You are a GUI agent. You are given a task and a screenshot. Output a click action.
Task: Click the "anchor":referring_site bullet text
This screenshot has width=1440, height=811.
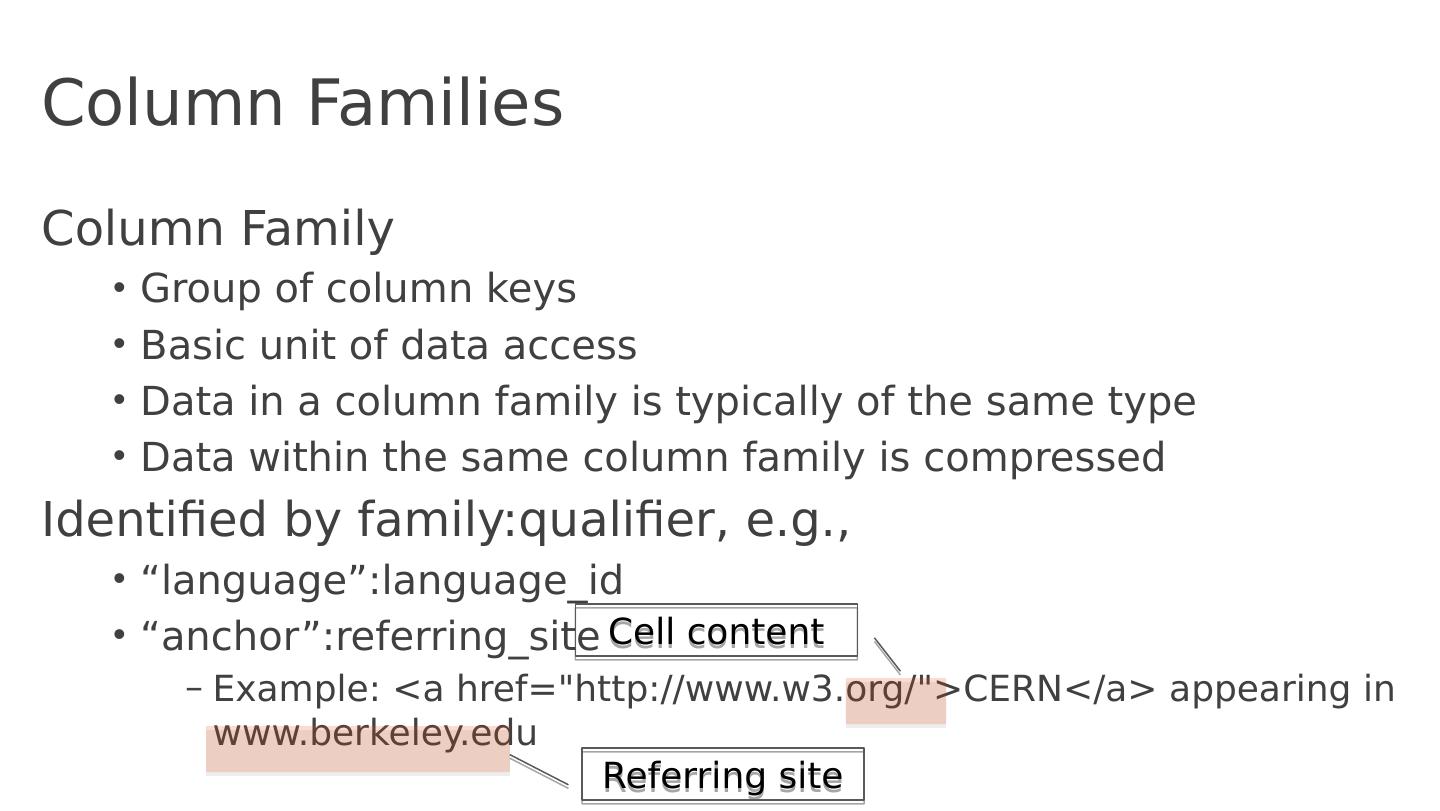(360, 637)
